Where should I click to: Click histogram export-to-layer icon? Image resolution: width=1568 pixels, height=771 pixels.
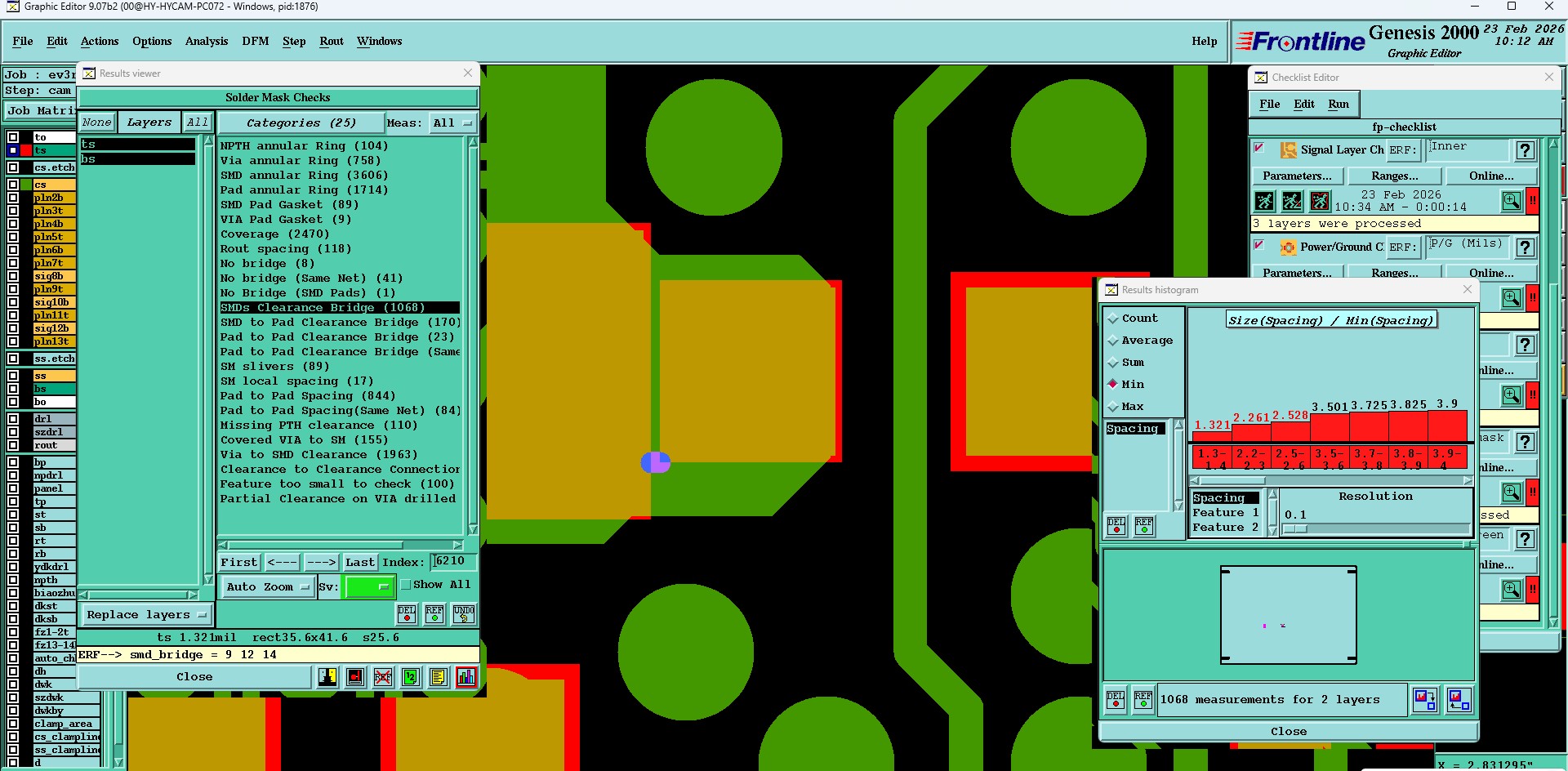pos(1425,700)
